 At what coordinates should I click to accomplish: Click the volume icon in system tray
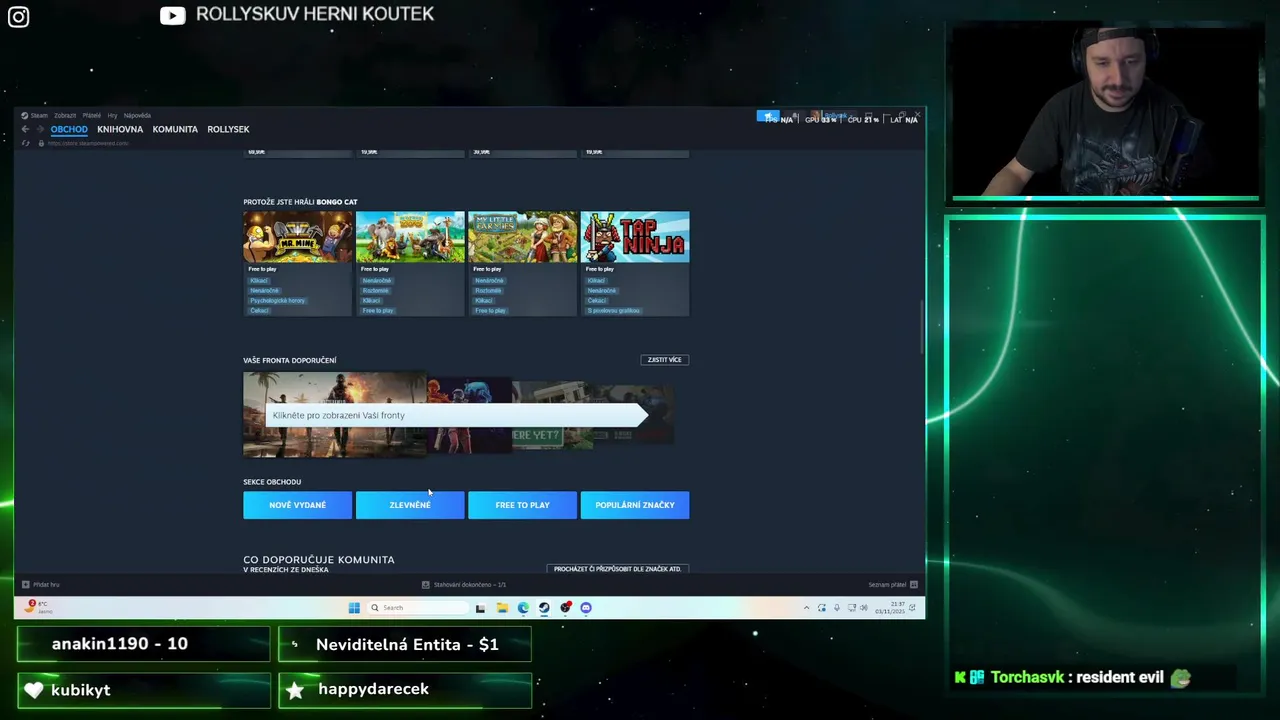coord(864,607)
